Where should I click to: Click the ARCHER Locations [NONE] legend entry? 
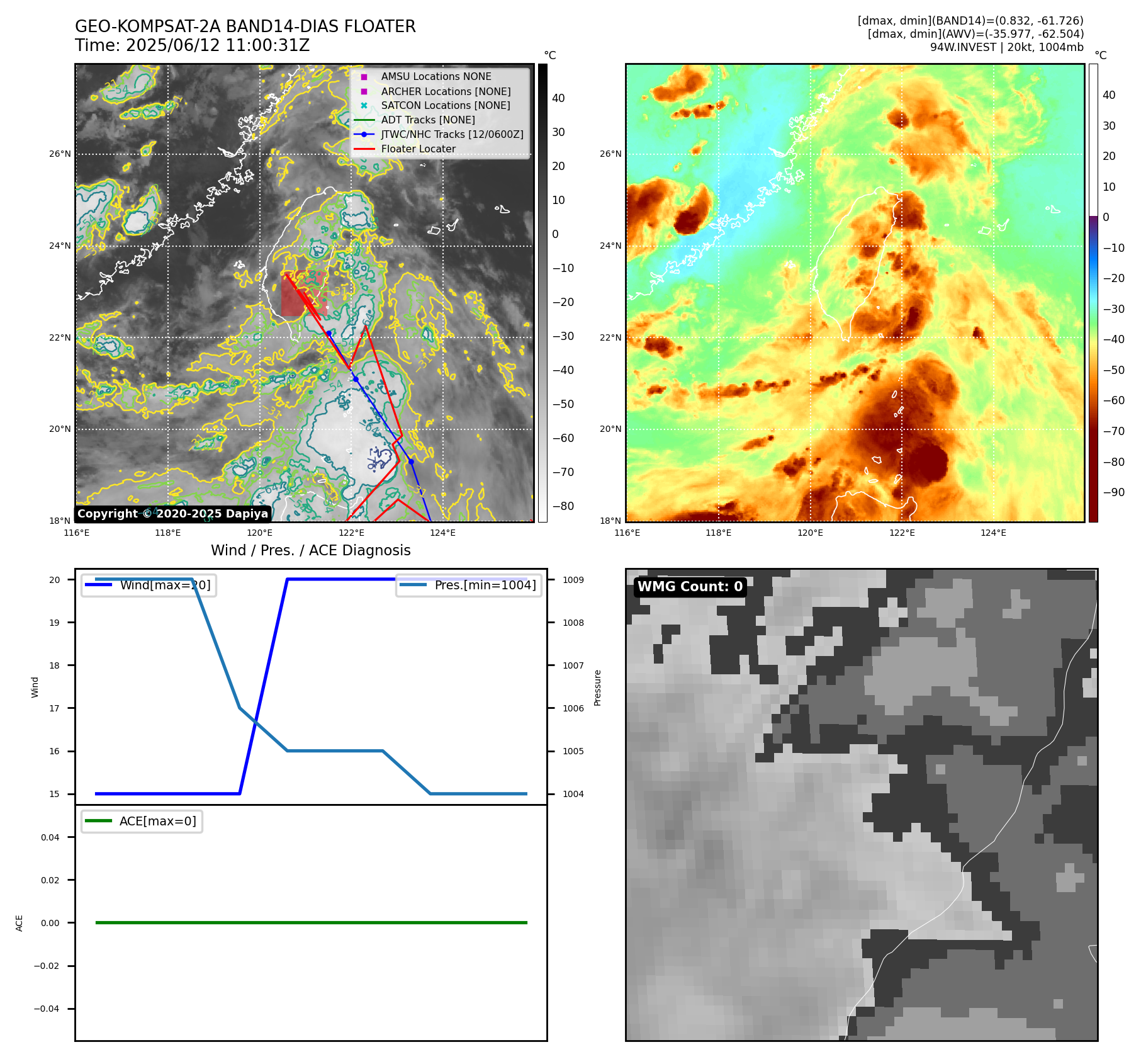[446, 91]
